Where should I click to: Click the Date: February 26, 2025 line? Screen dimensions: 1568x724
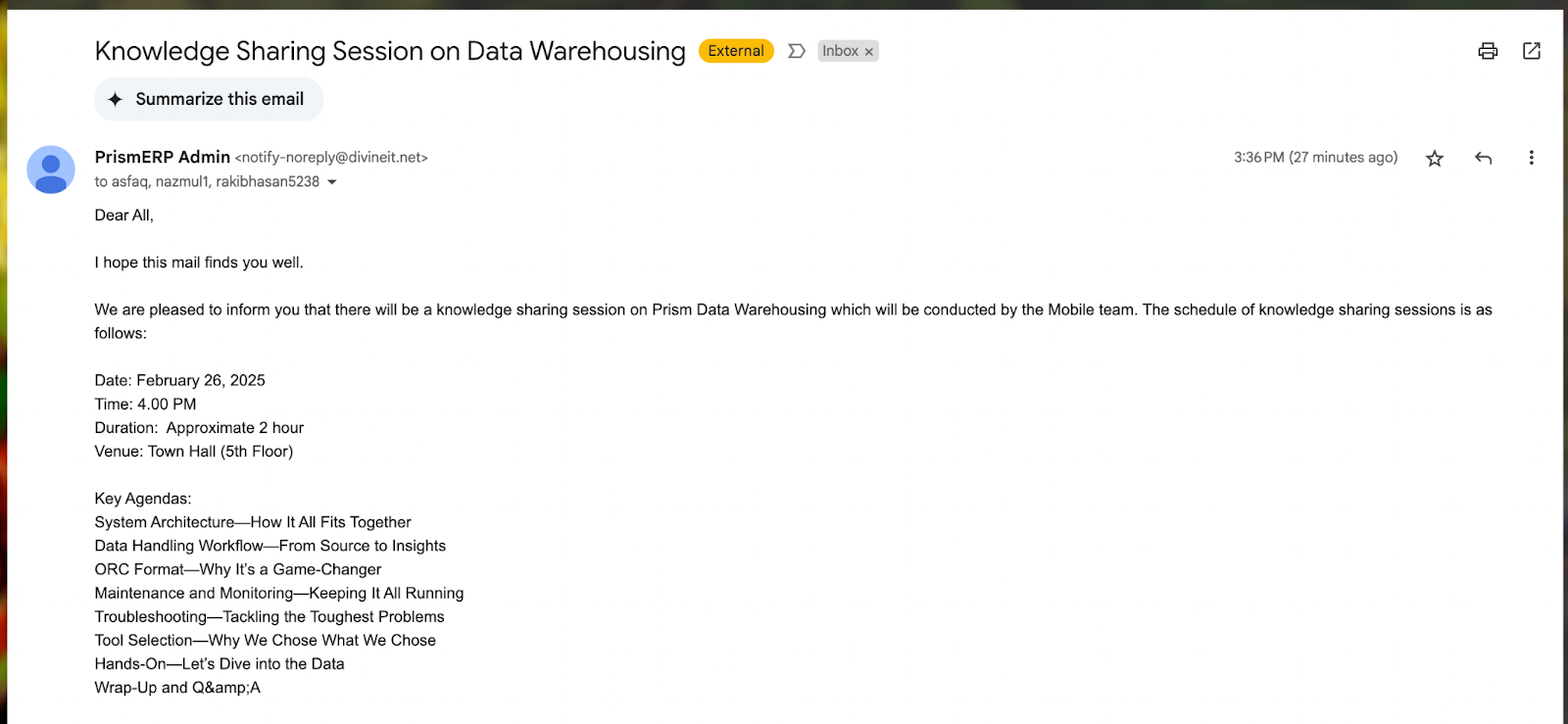click(180, 380)
